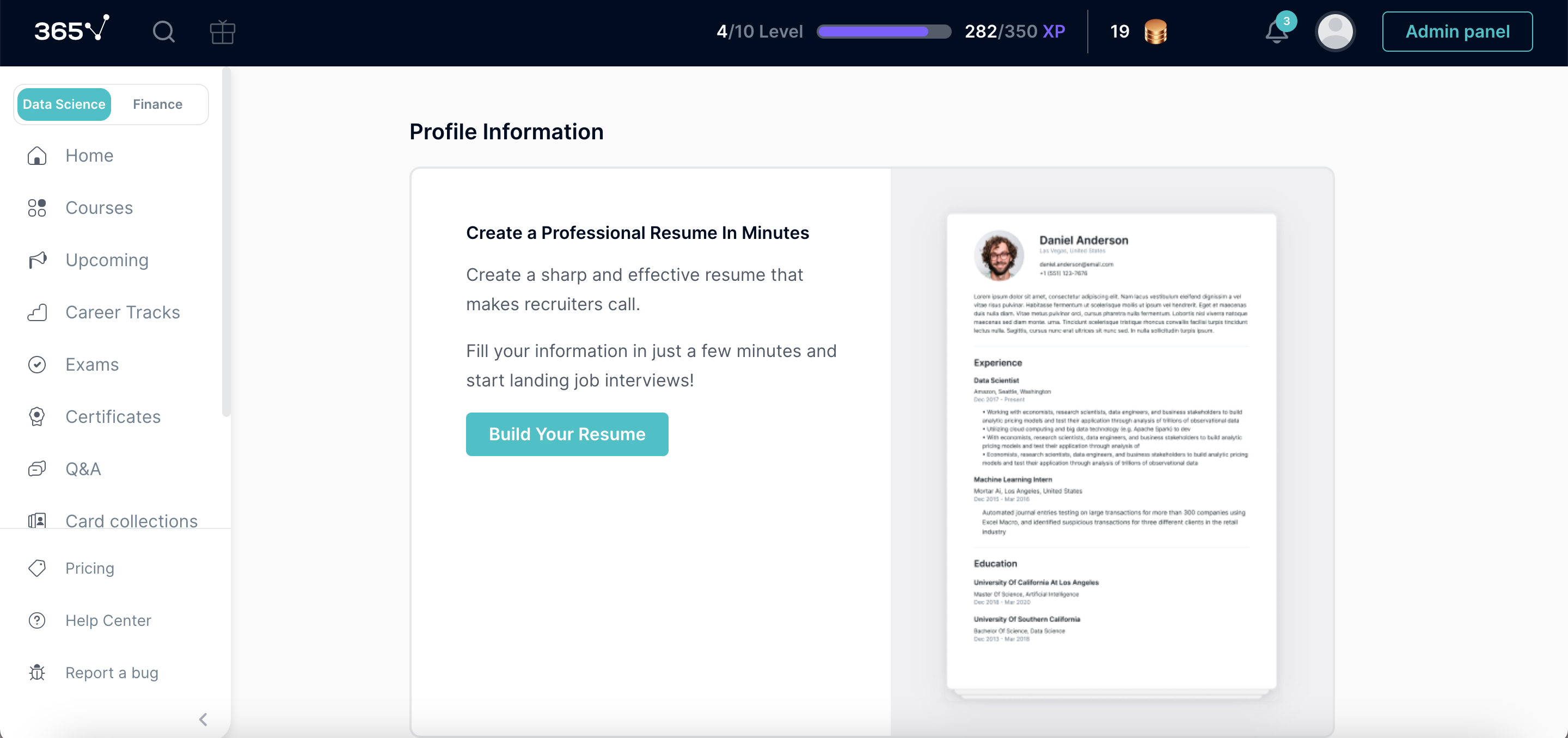Open the Admin panel button
The height and width of the screenshot is (738, 1568).
pos(1457,32)
